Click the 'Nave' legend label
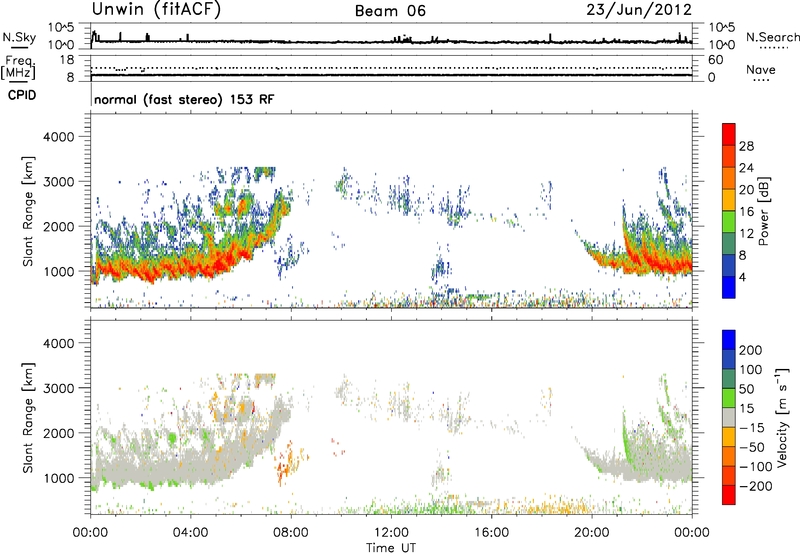 (761, 70)
